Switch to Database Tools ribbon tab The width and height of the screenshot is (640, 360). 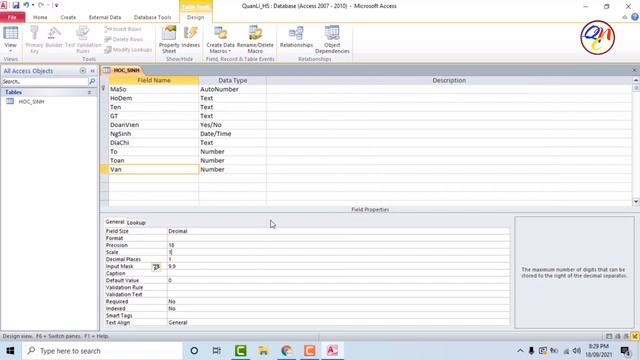coord(153,17)
